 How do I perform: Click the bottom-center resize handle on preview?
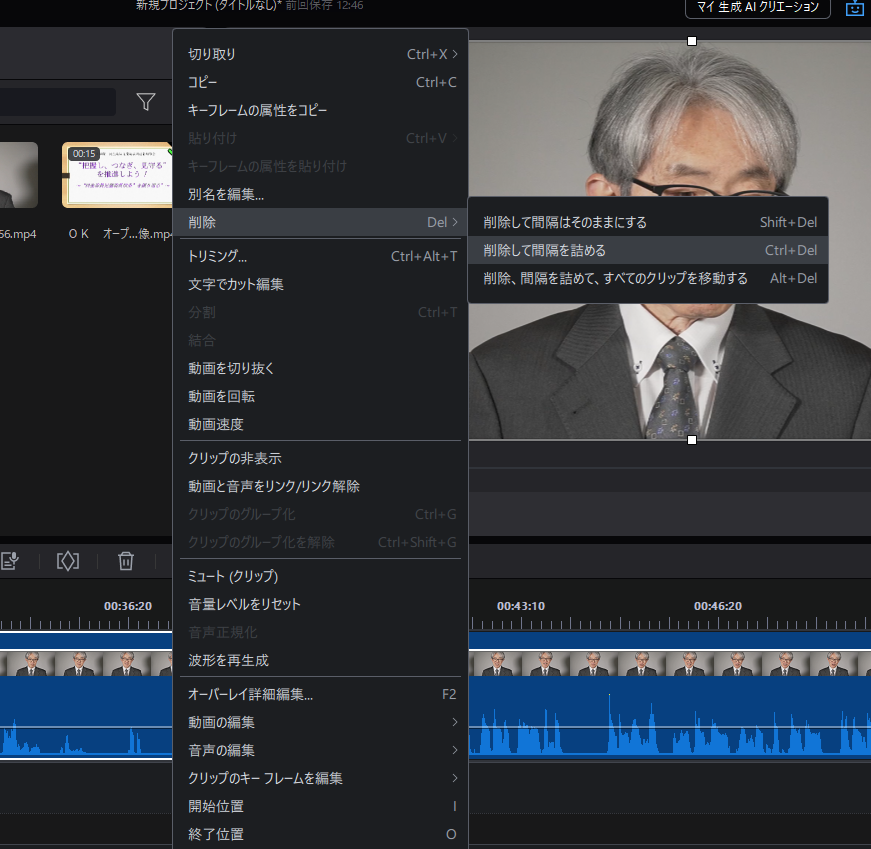(691, 440)
